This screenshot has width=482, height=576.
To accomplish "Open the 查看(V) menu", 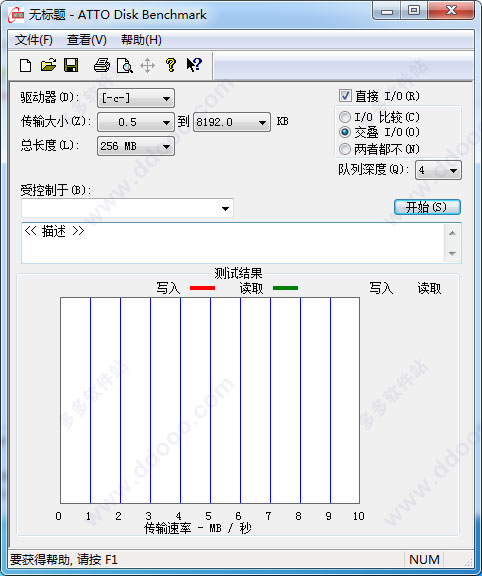I will pyautogui.click(x=87, y=40).
